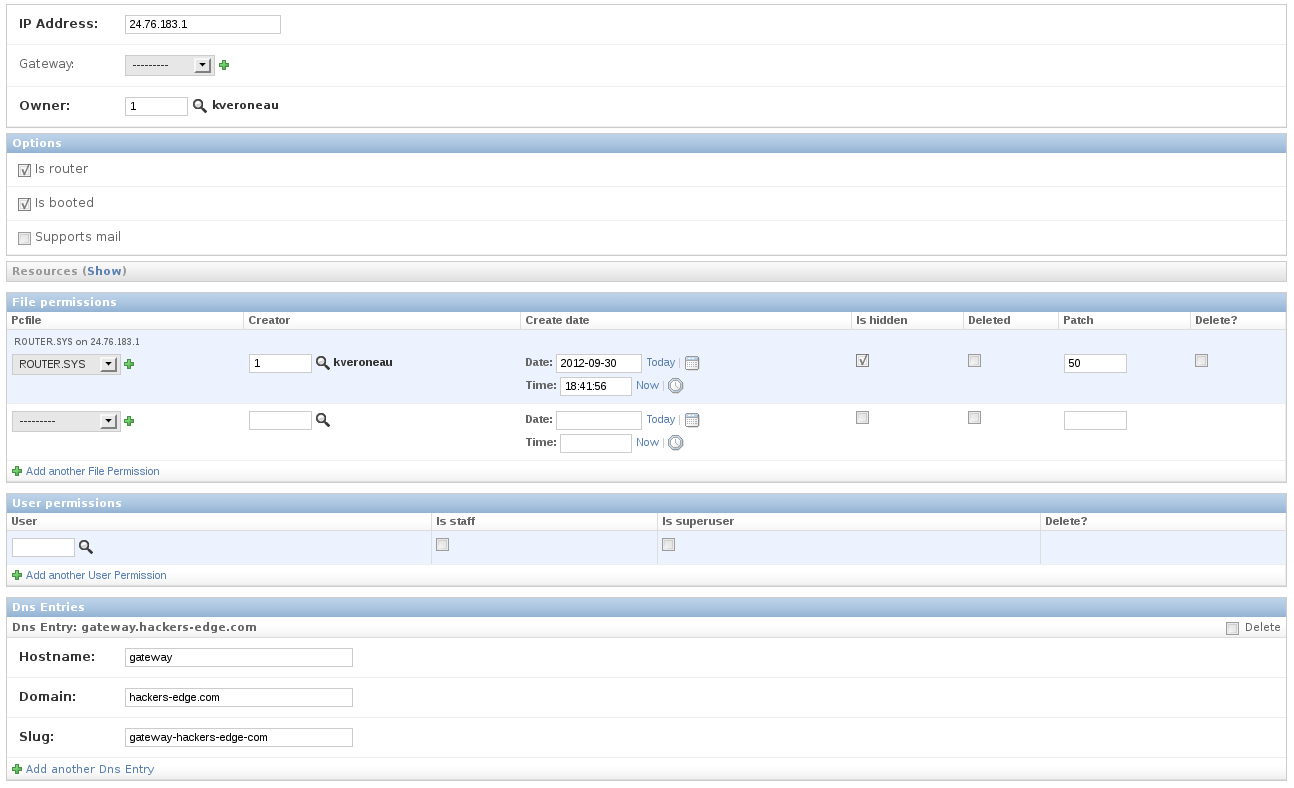Toggle the Is router checkbox
Viewport: 1294px width, 788px height.
[x=24, y=170]
